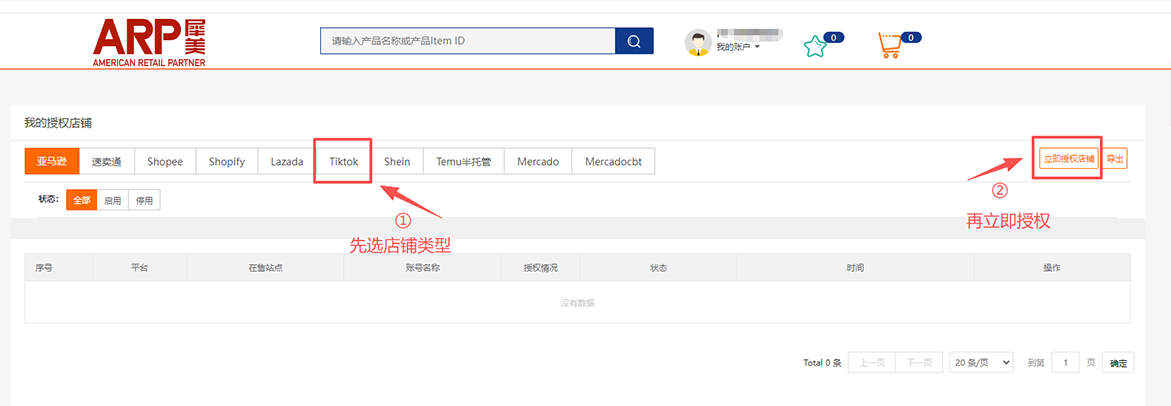Viewport: 1171px width, 406px height.
Task: Select the 启用 status filter
Action: [x=113, y=200]
